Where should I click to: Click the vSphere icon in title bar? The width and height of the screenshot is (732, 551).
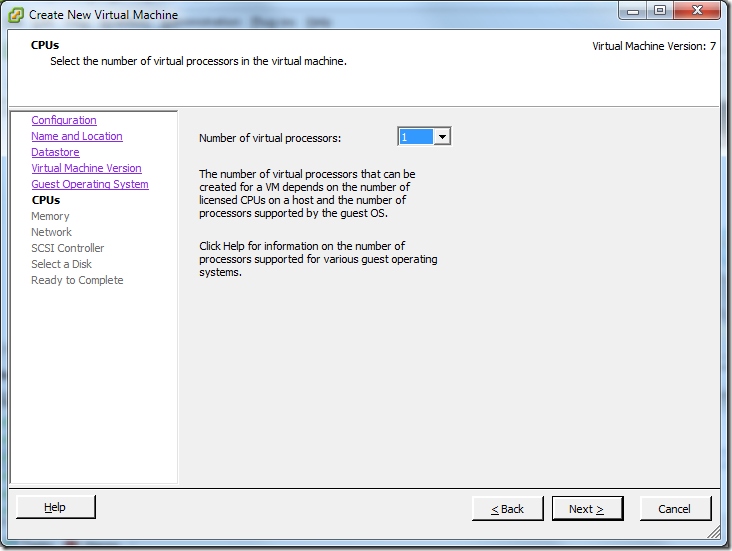click(16, 15)
